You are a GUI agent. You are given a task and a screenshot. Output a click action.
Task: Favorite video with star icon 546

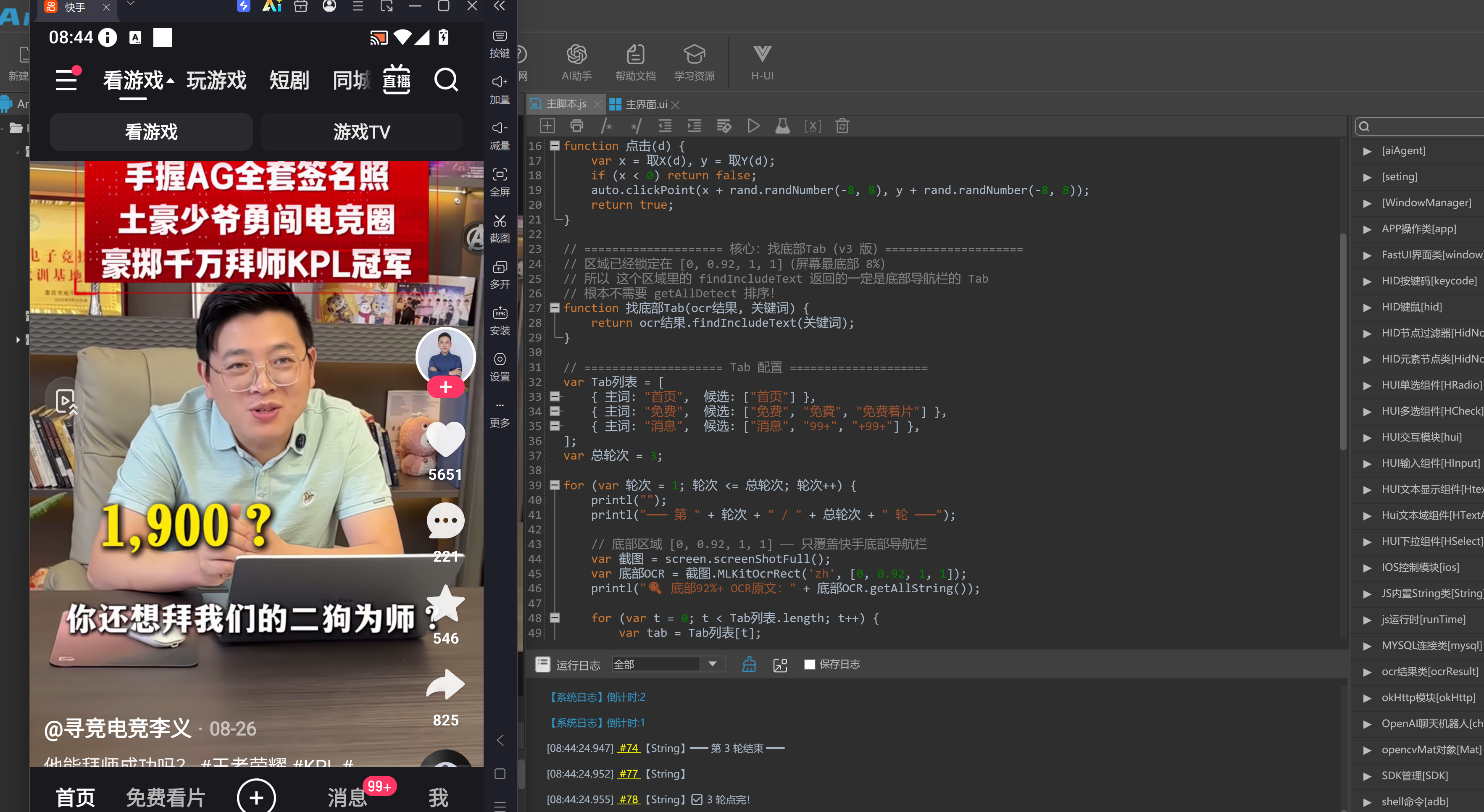(445, 603)
